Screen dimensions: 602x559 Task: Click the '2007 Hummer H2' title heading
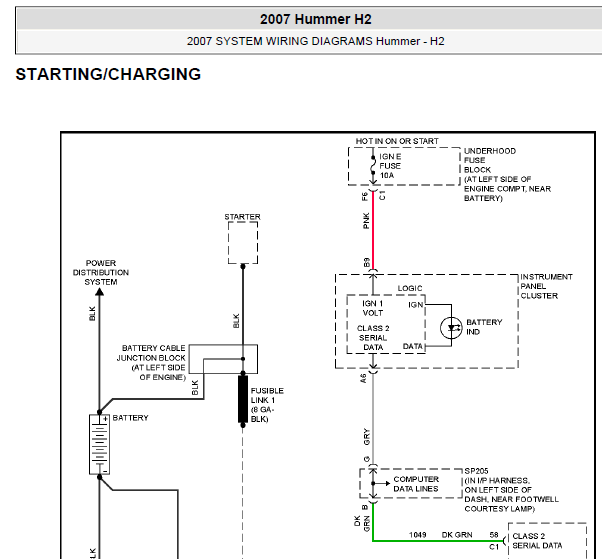[x=315, y=19]
